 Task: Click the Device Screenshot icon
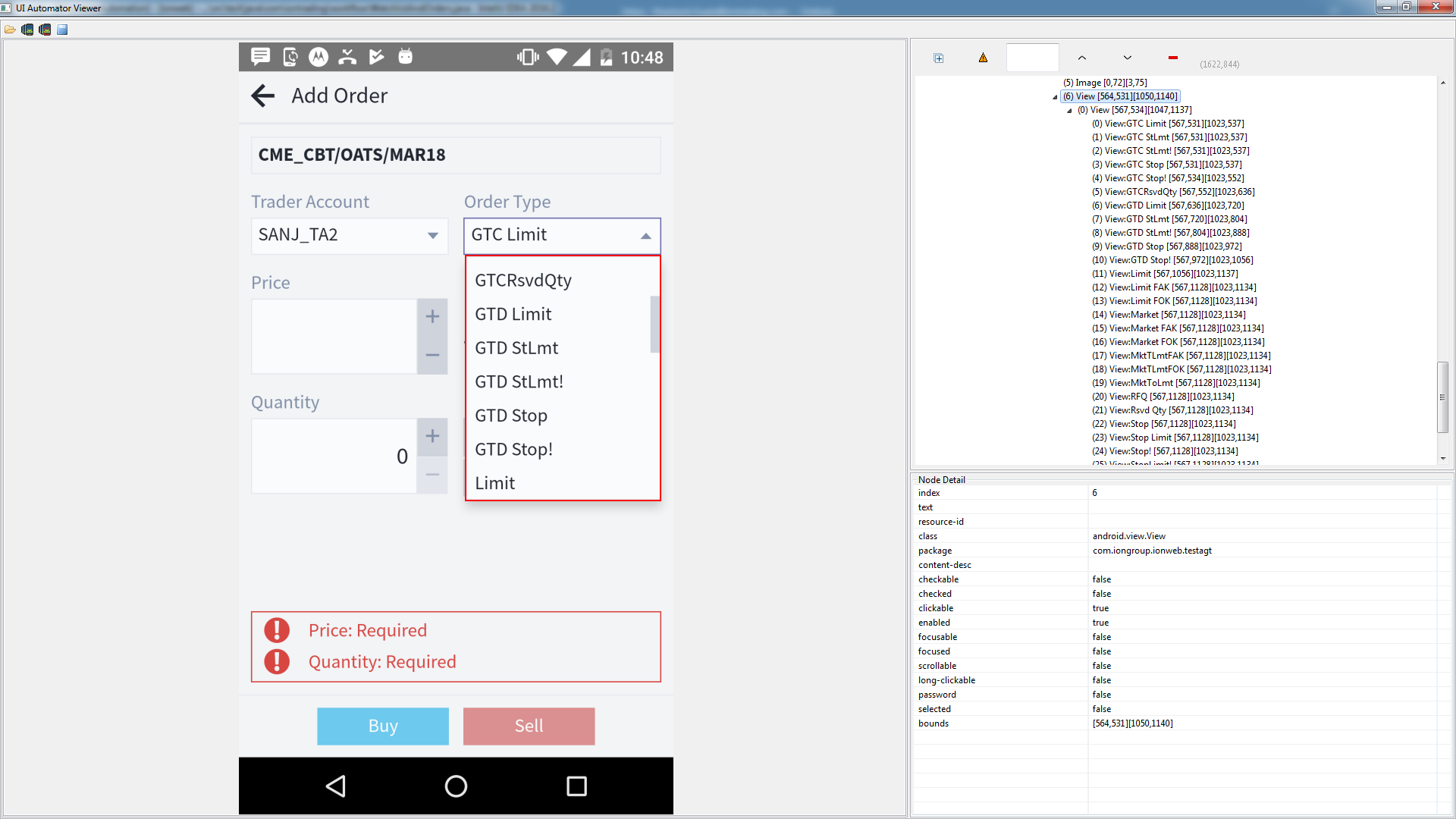(27, 30)
